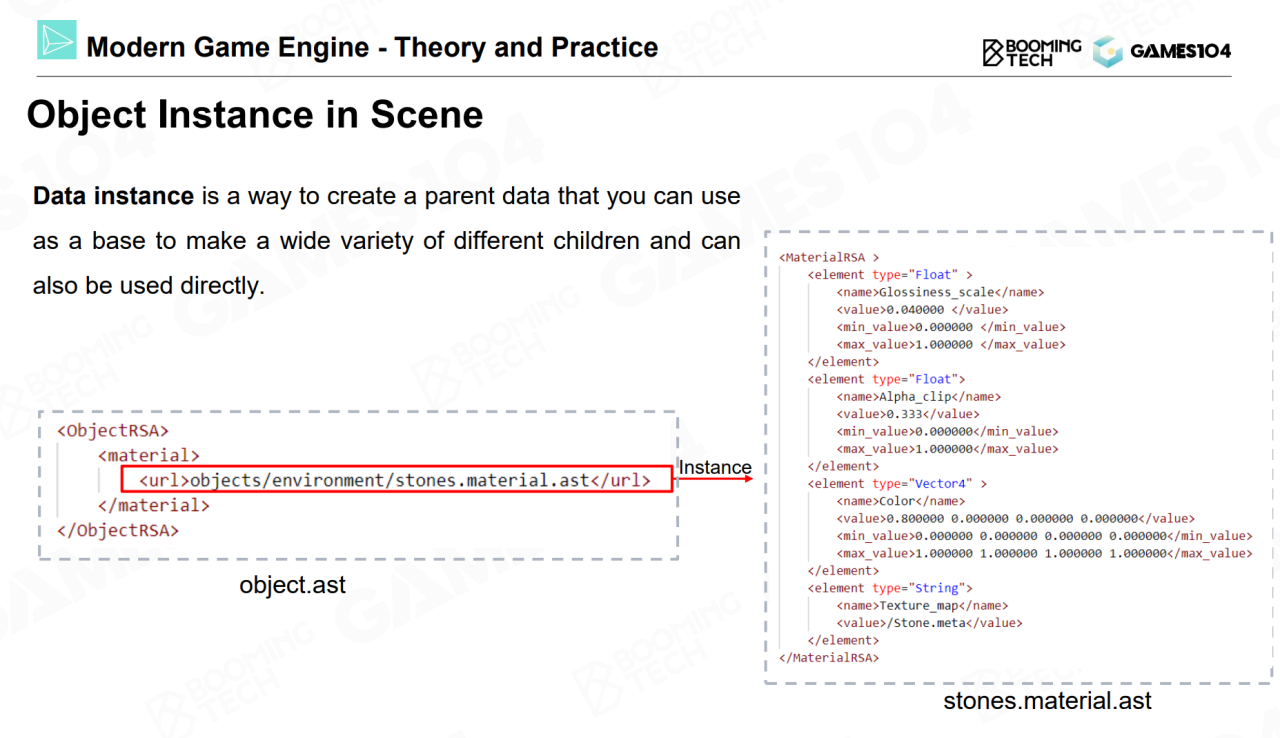Image resolution: width=1280 pixels, height=738 pixels.
Task: Select the /Stone.meta value line
Action: (x=929, y=623)
